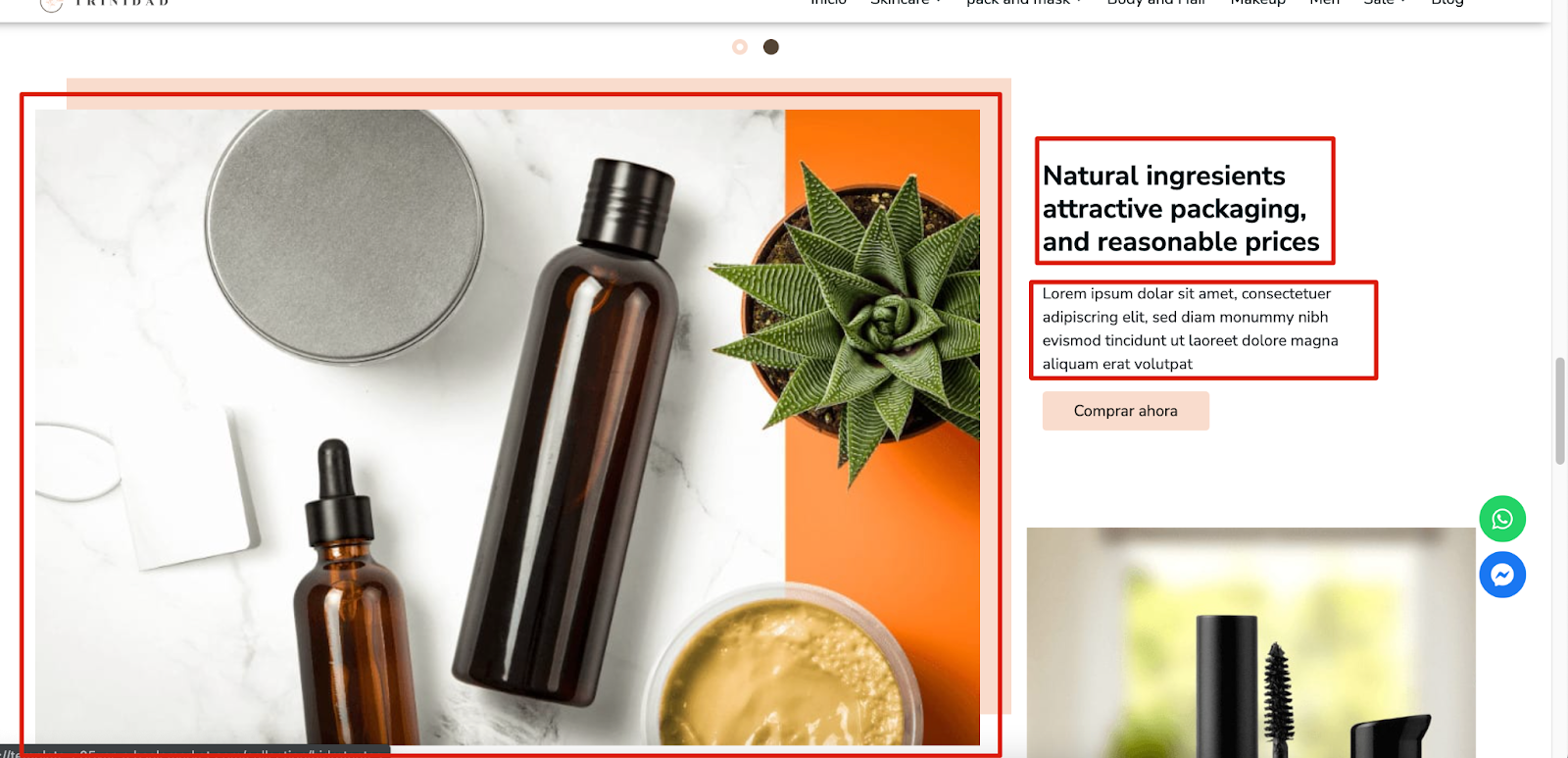This screenshot has height=758, width=1568.
Task: Click the Comprar ahora button
Action: (1125, 411)
